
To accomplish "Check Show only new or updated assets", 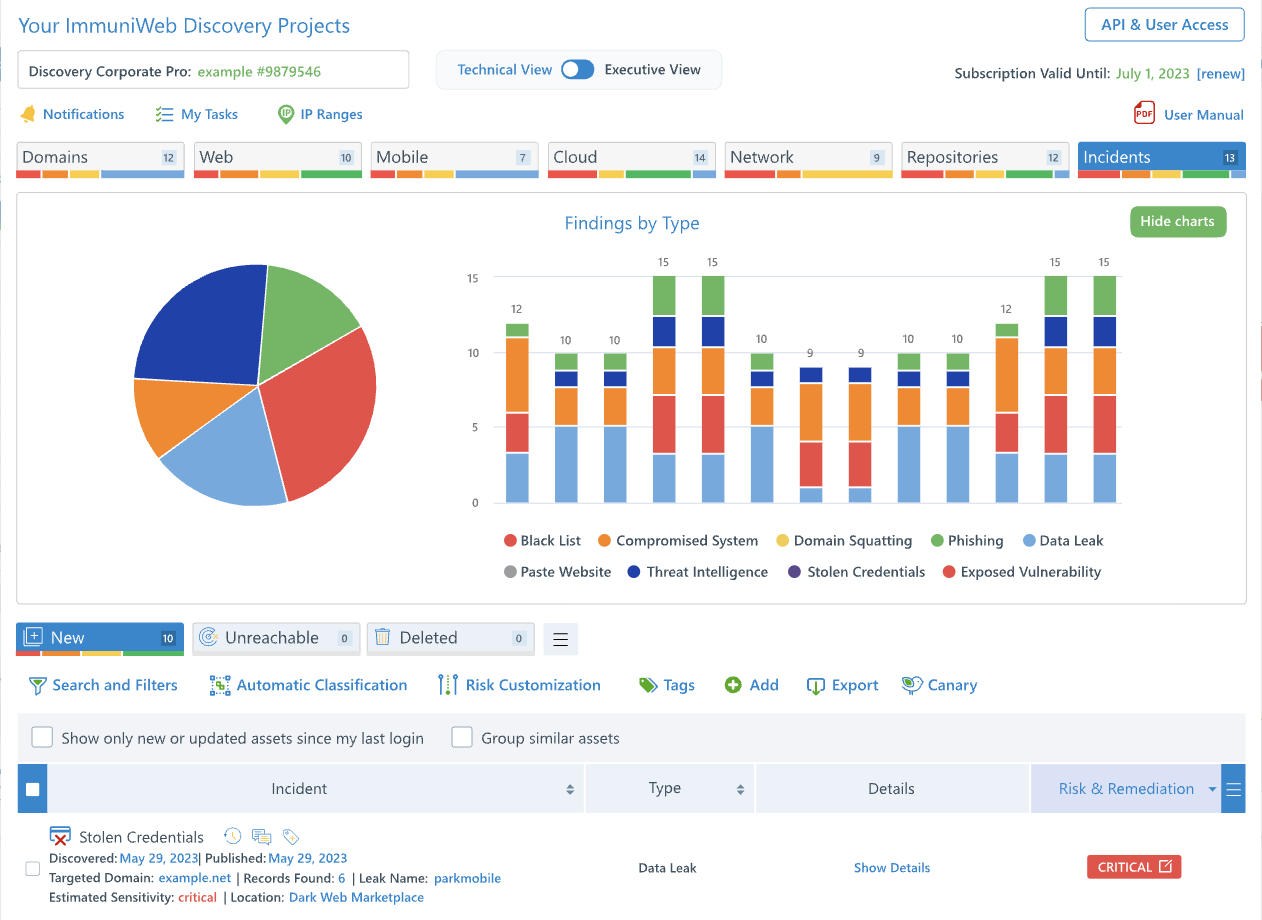I will point(42,738).
